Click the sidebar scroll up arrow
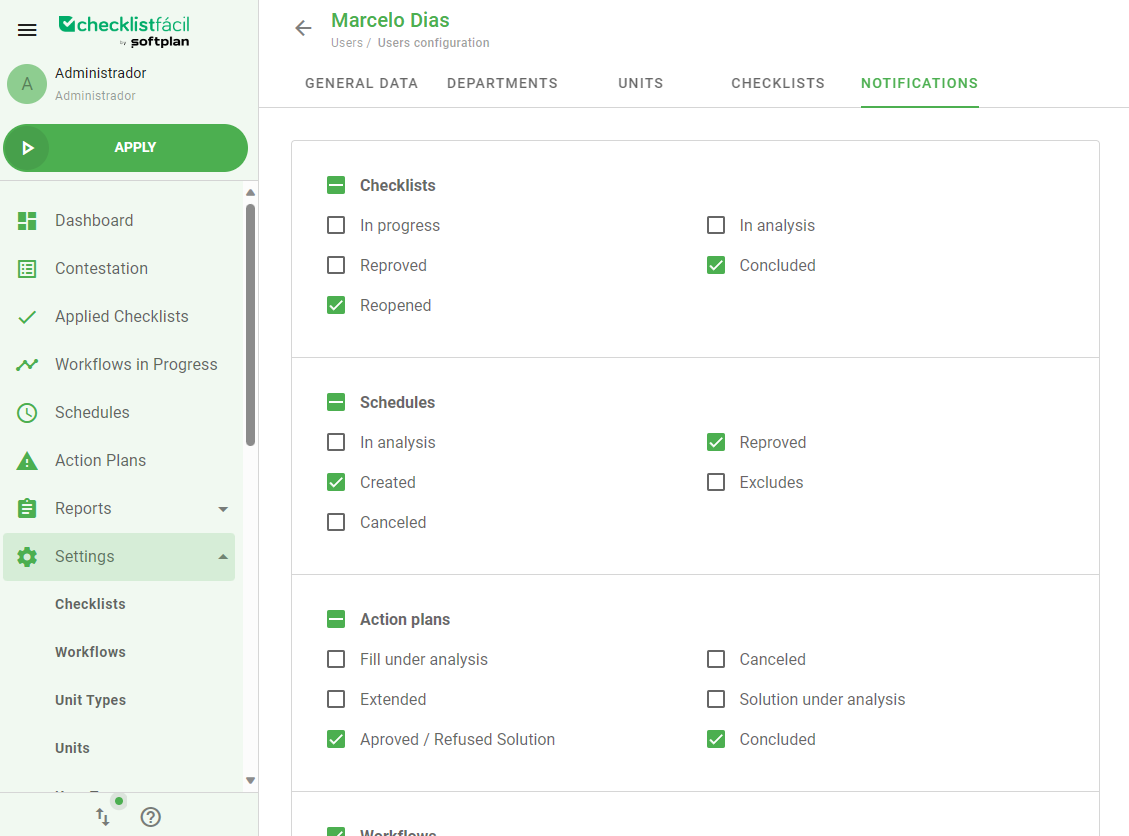Image resolution: width=1129 pixels, height=836 pixels. pos(251,192)
